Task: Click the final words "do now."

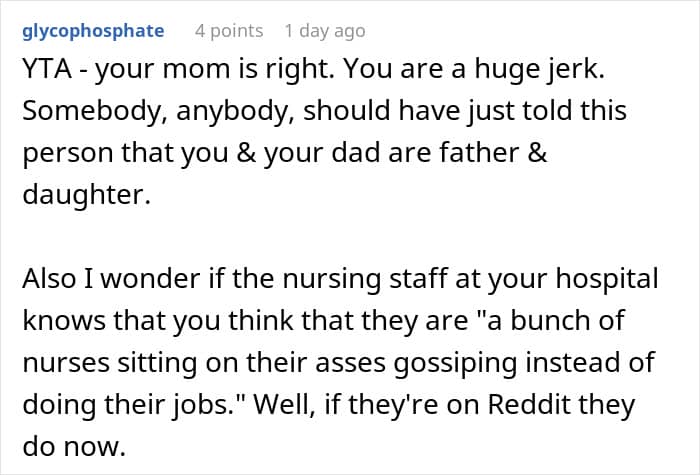Action: click(74, 446)
